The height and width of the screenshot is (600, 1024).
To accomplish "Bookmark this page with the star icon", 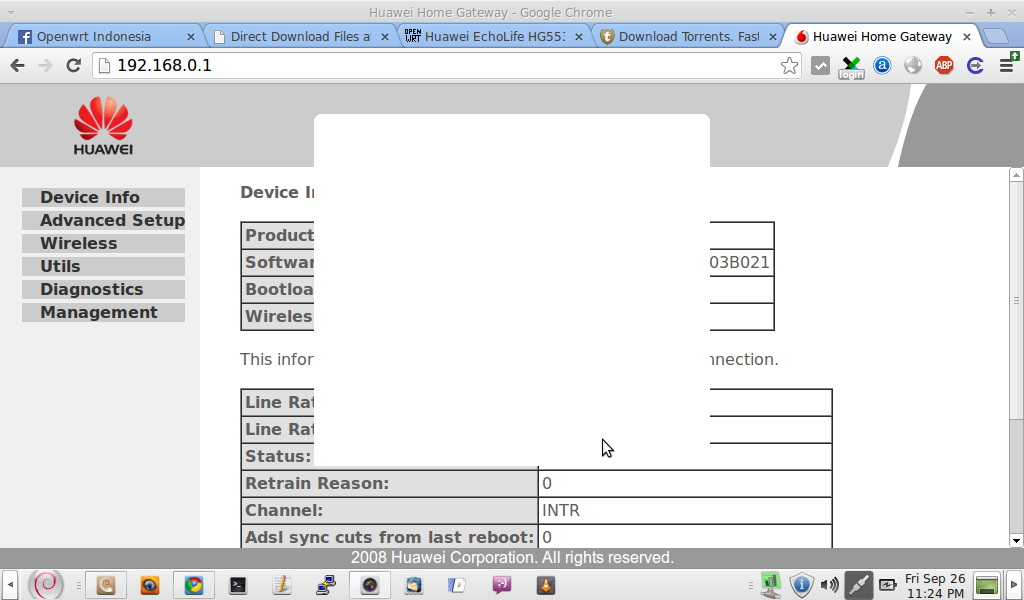I will coord(789,65).
